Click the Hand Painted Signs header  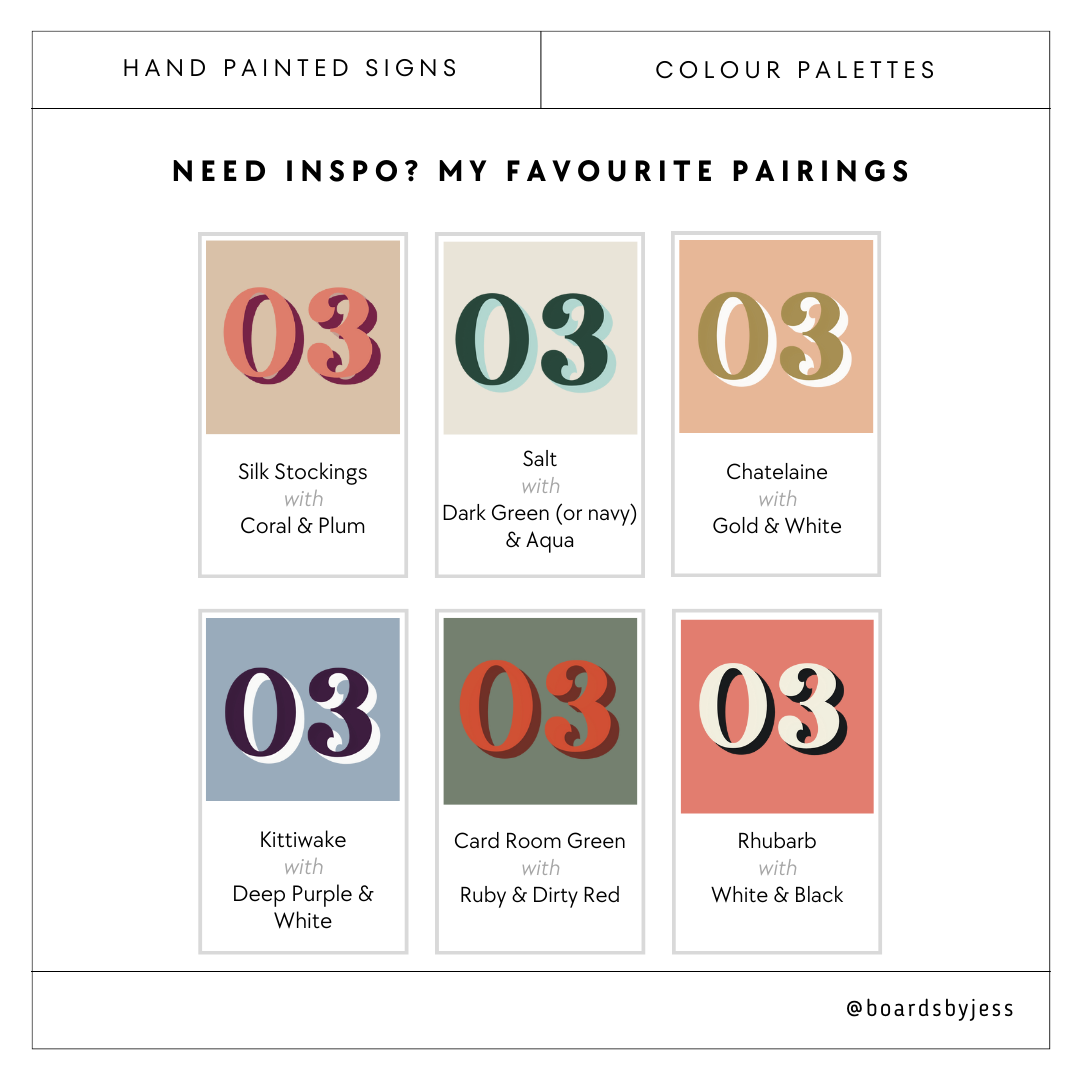pos(290,69)
